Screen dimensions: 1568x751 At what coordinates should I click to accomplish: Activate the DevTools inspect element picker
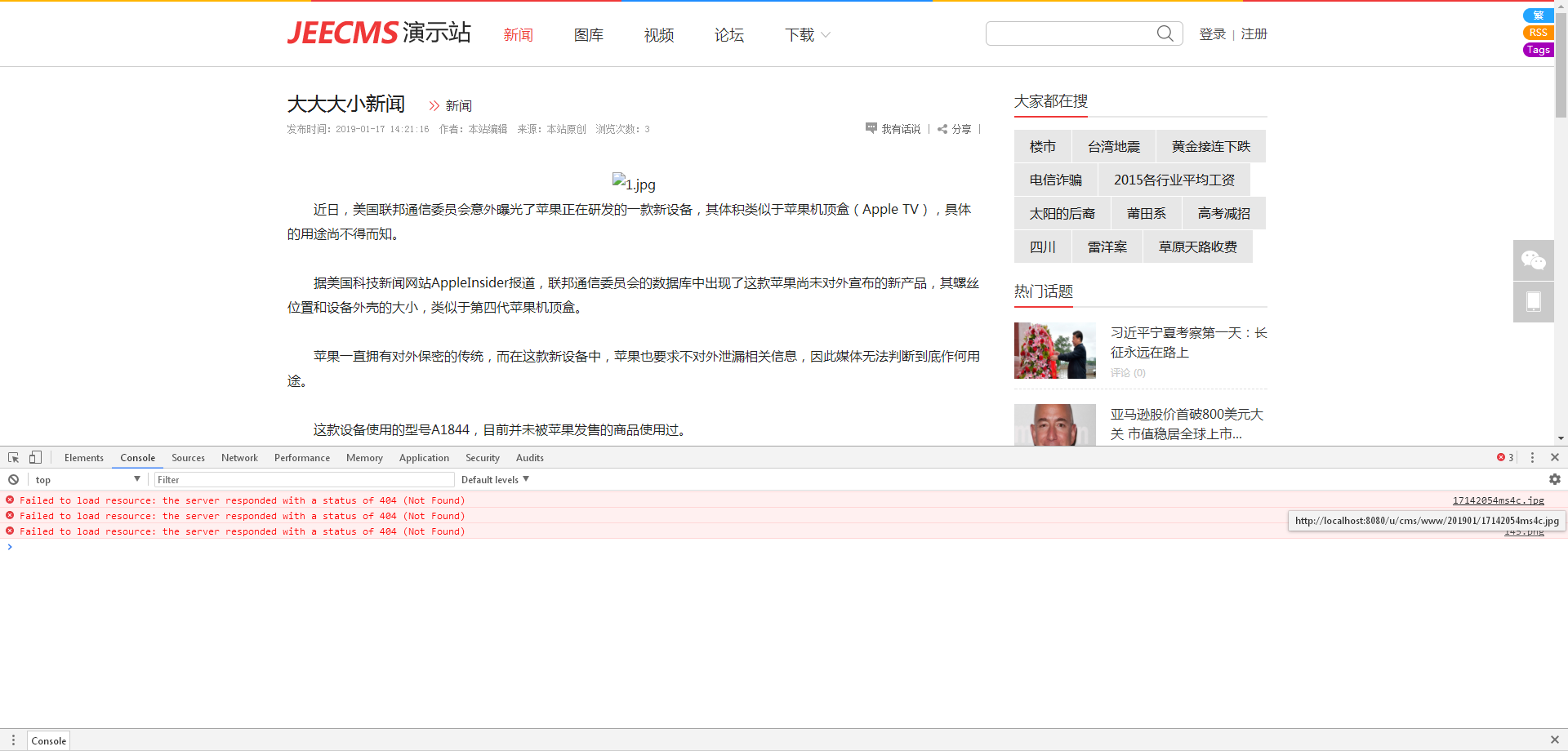click(14, 458)
